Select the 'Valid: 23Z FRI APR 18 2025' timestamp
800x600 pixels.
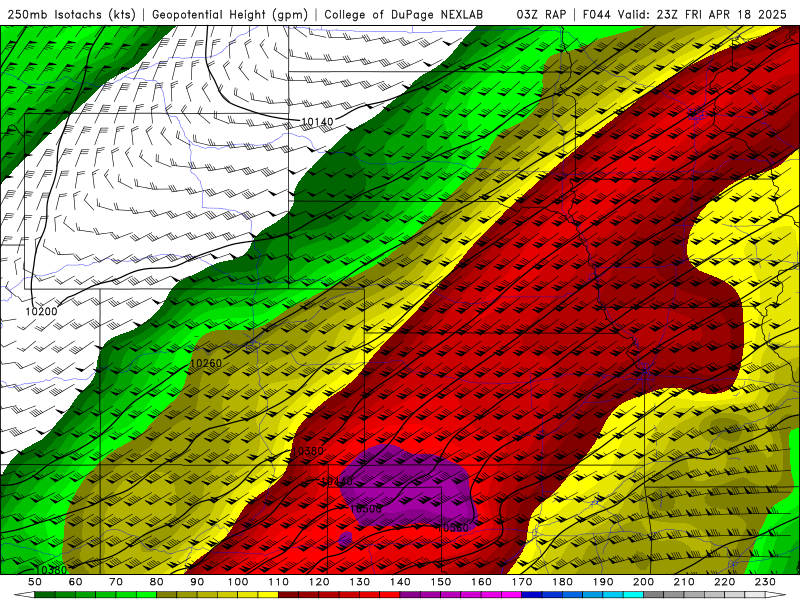point(702,14)
